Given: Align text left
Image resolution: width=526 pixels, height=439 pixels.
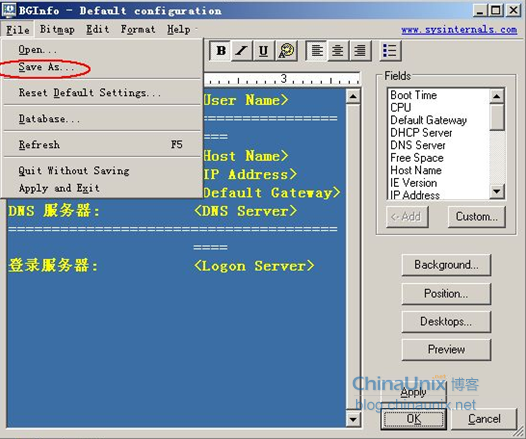Looking at the screenshot, I should (317, 51).
